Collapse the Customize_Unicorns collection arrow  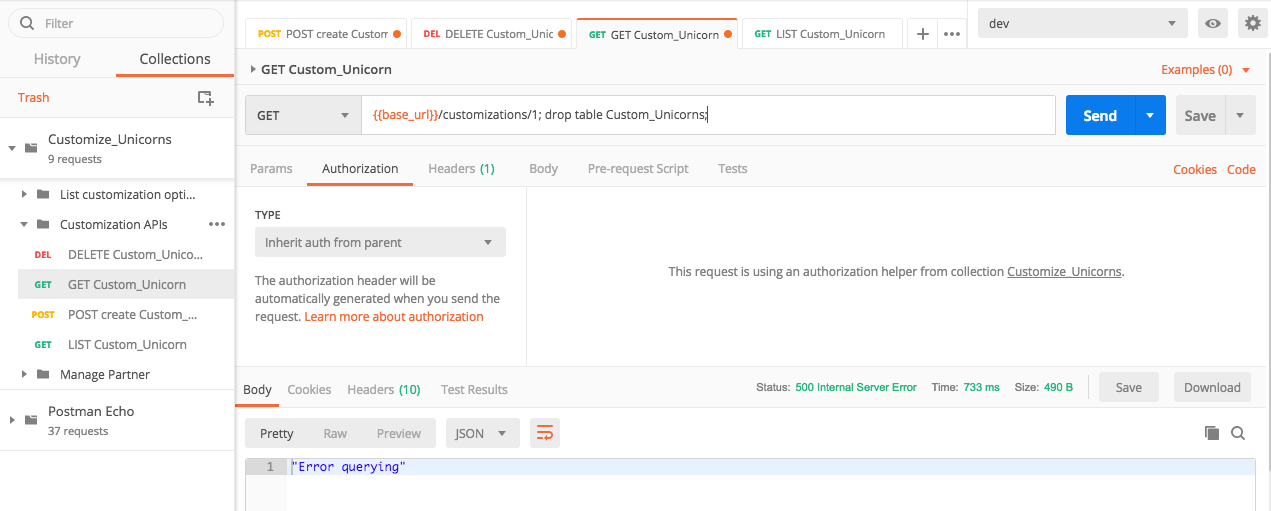click(x=12, y=148)
